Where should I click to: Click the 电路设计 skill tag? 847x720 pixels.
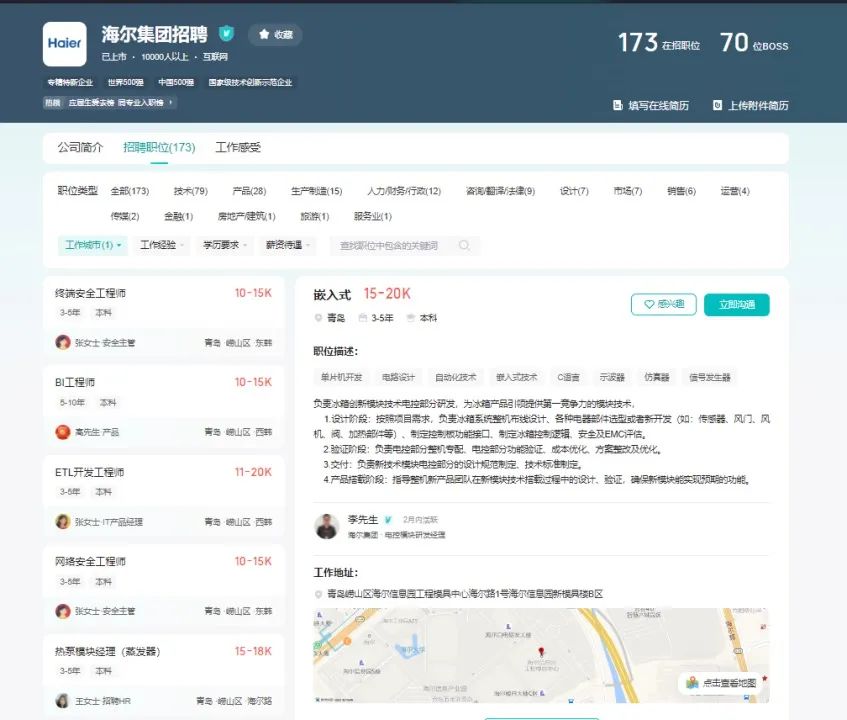398,377
